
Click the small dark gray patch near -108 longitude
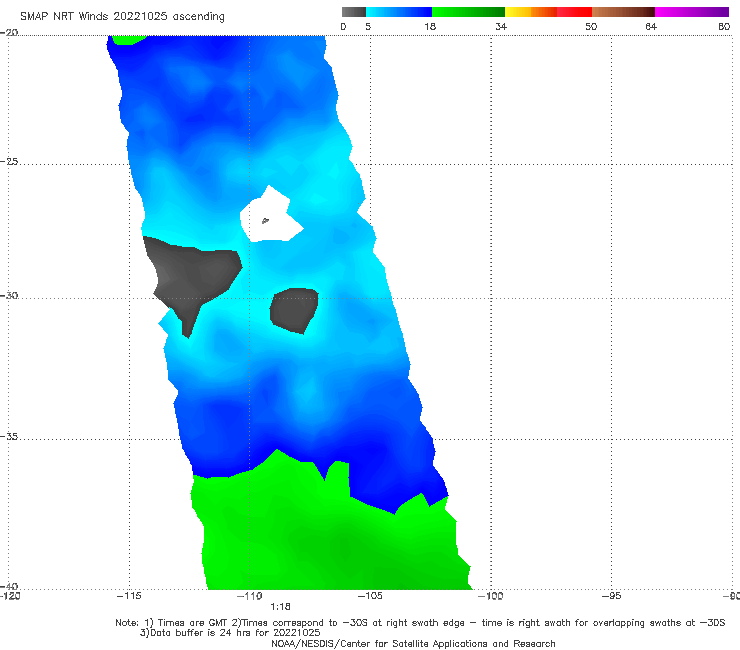pos(294,310)
